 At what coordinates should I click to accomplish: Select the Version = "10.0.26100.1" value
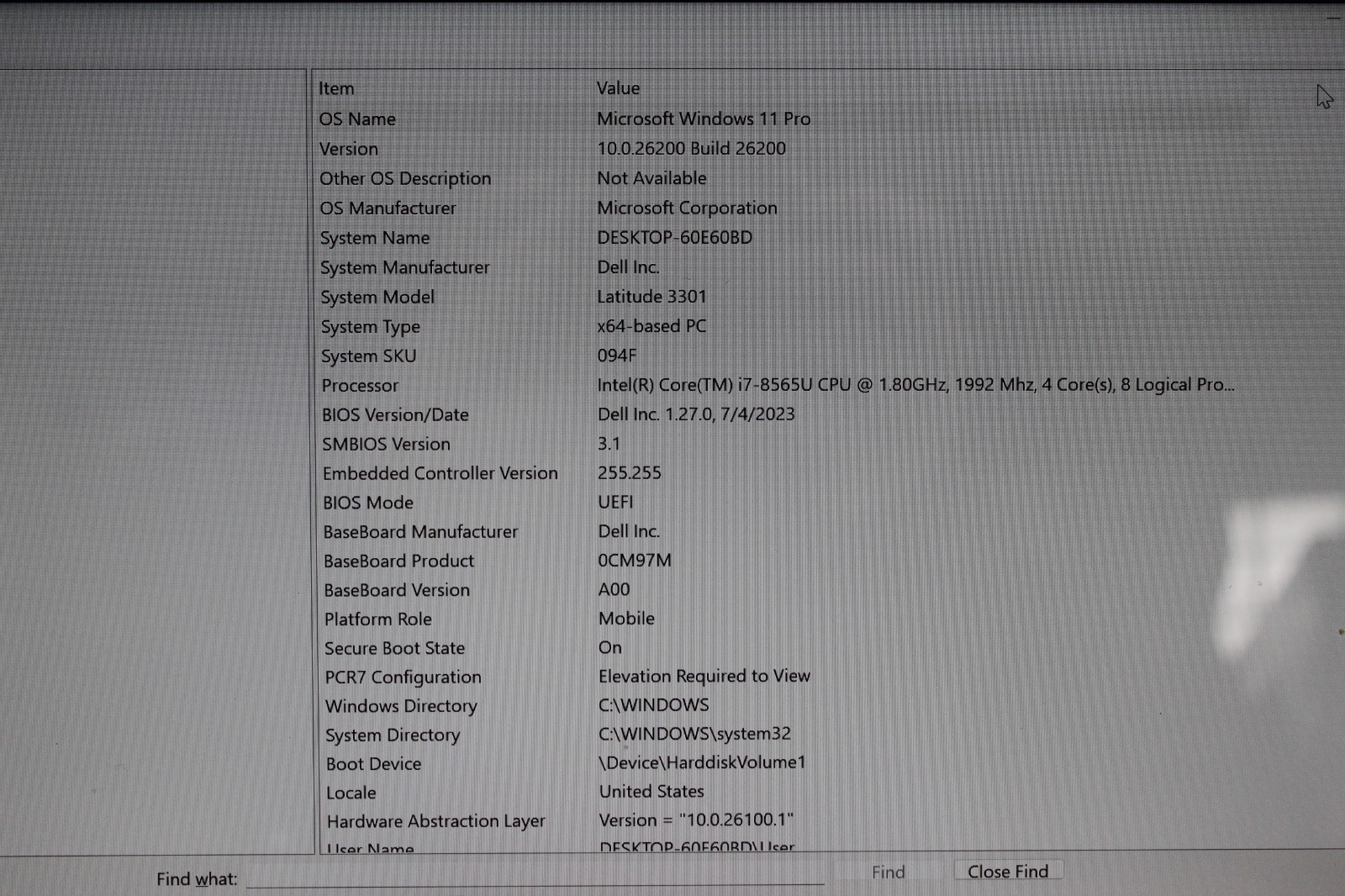[x=696, y=820]
